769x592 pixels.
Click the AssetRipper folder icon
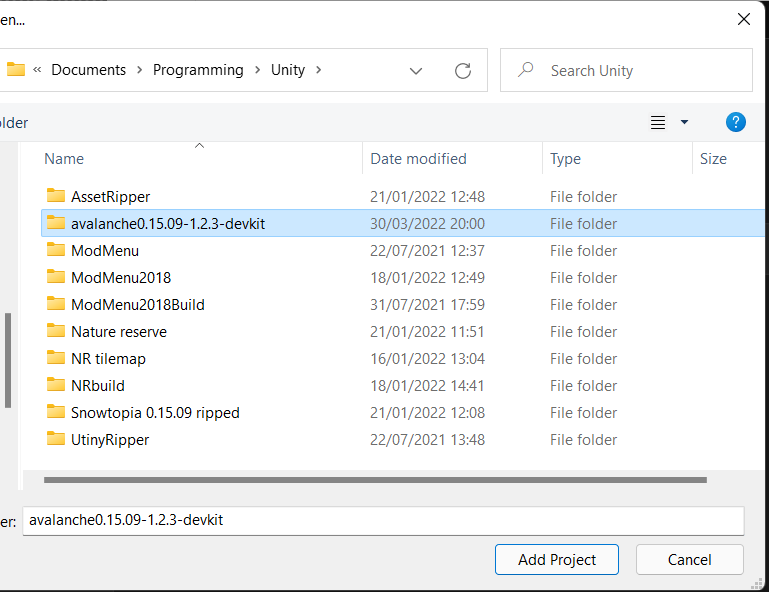(56, 196)
